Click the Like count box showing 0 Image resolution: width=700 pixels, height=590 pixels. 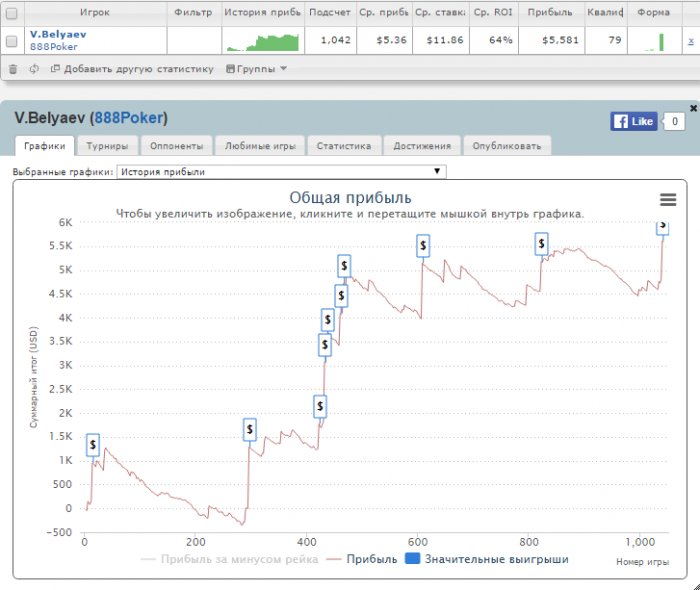click(x=675, y=121)
